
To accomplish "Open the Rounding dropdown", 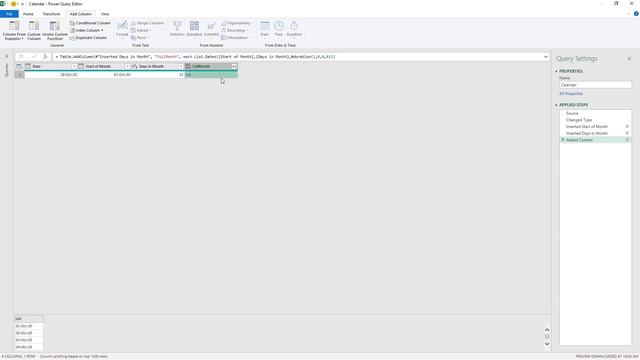I will 235,30.
